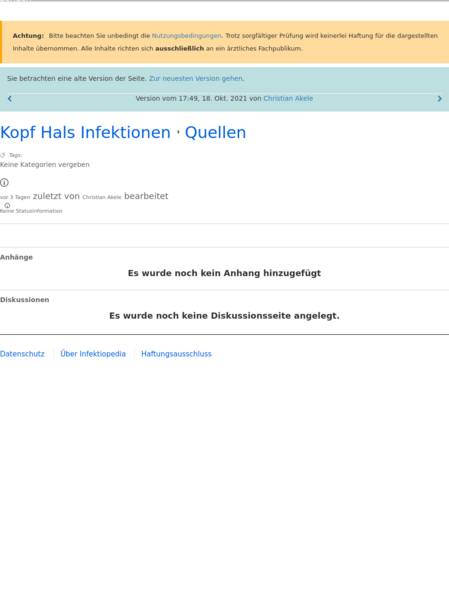This screenshot has height=599, width=449.
Task: Open the Datenschutz footer link
Action: pos(22,354)
